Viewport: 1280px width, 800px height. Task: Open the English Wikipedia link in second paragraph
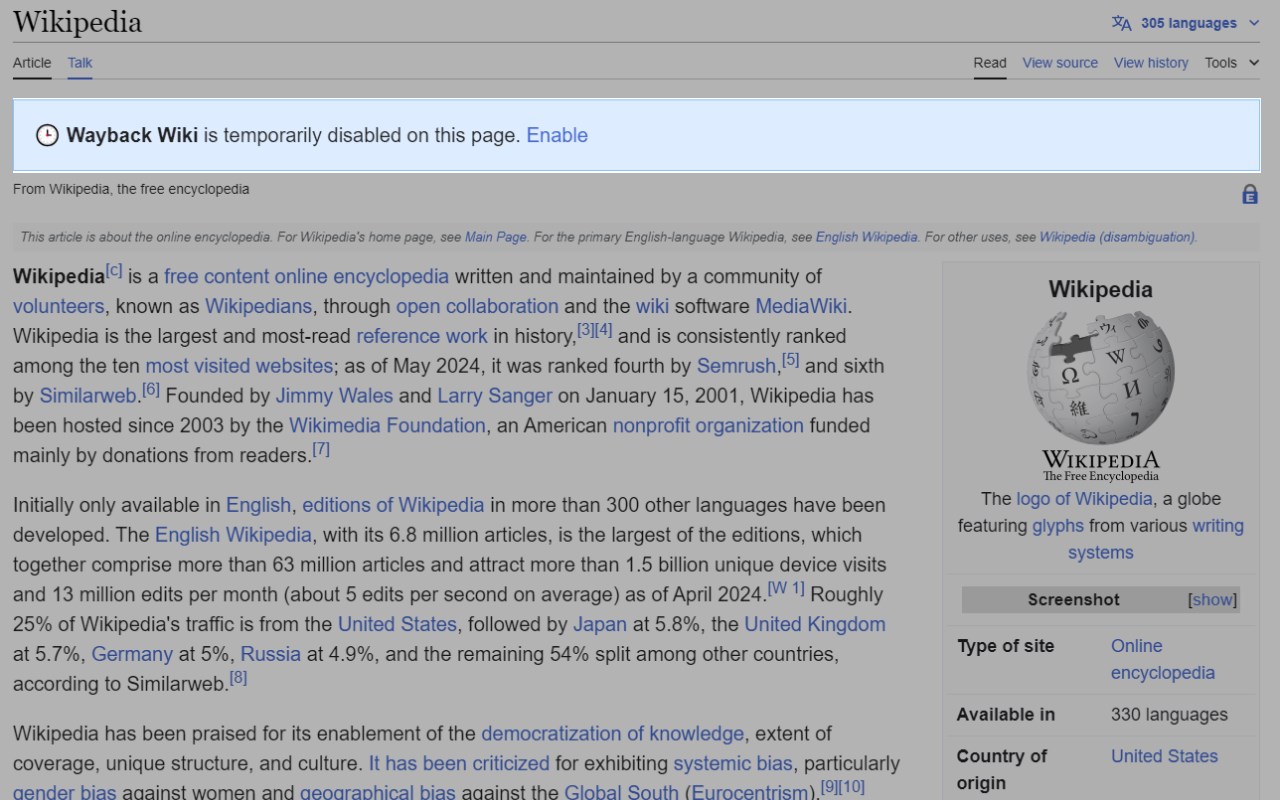(x=233, y=535)
